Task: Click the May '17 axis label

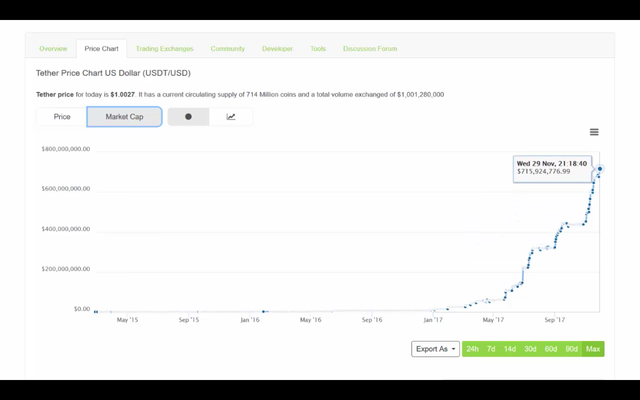Action: pos(493,320)
